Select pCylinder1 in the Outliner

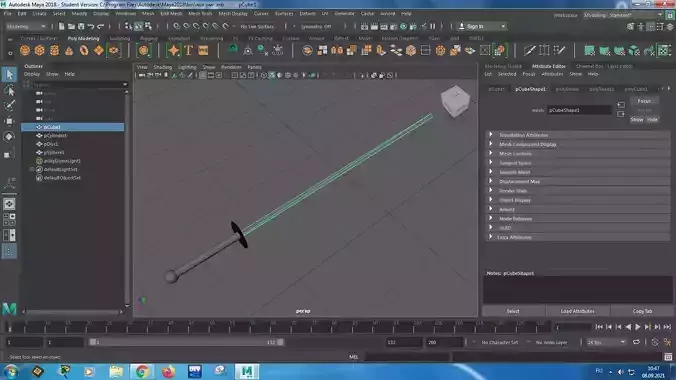[x=55, y=135]
